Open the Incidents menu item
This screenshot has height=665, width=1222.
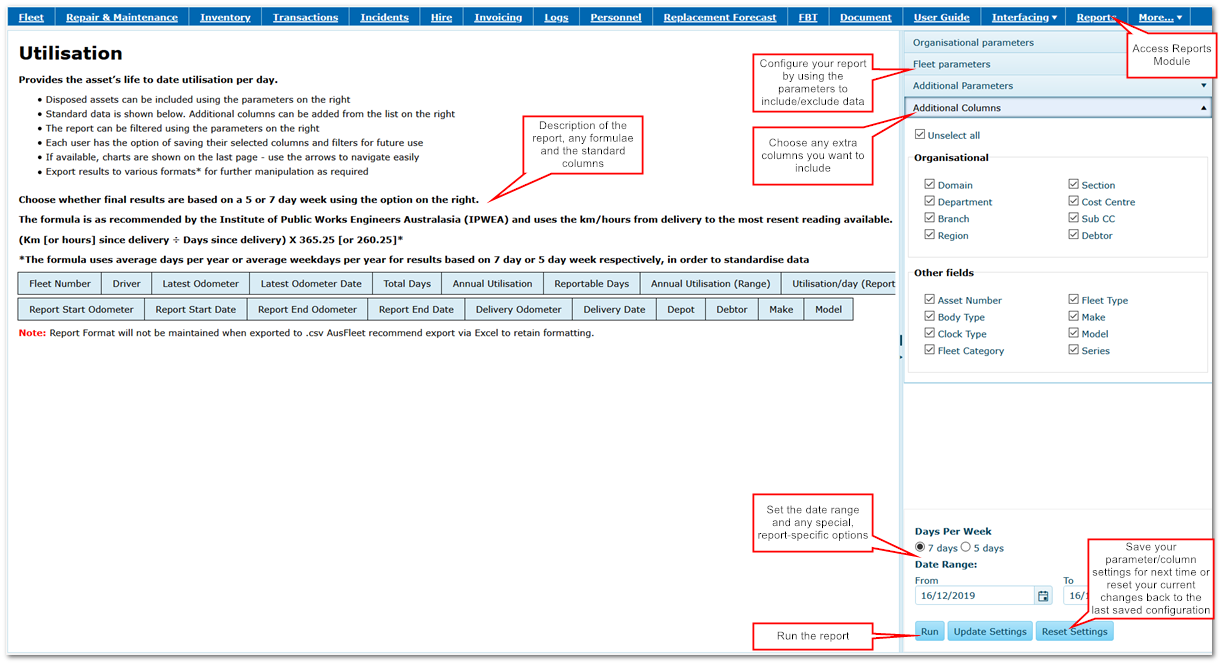pyautogui.click(x=385, y=17)
